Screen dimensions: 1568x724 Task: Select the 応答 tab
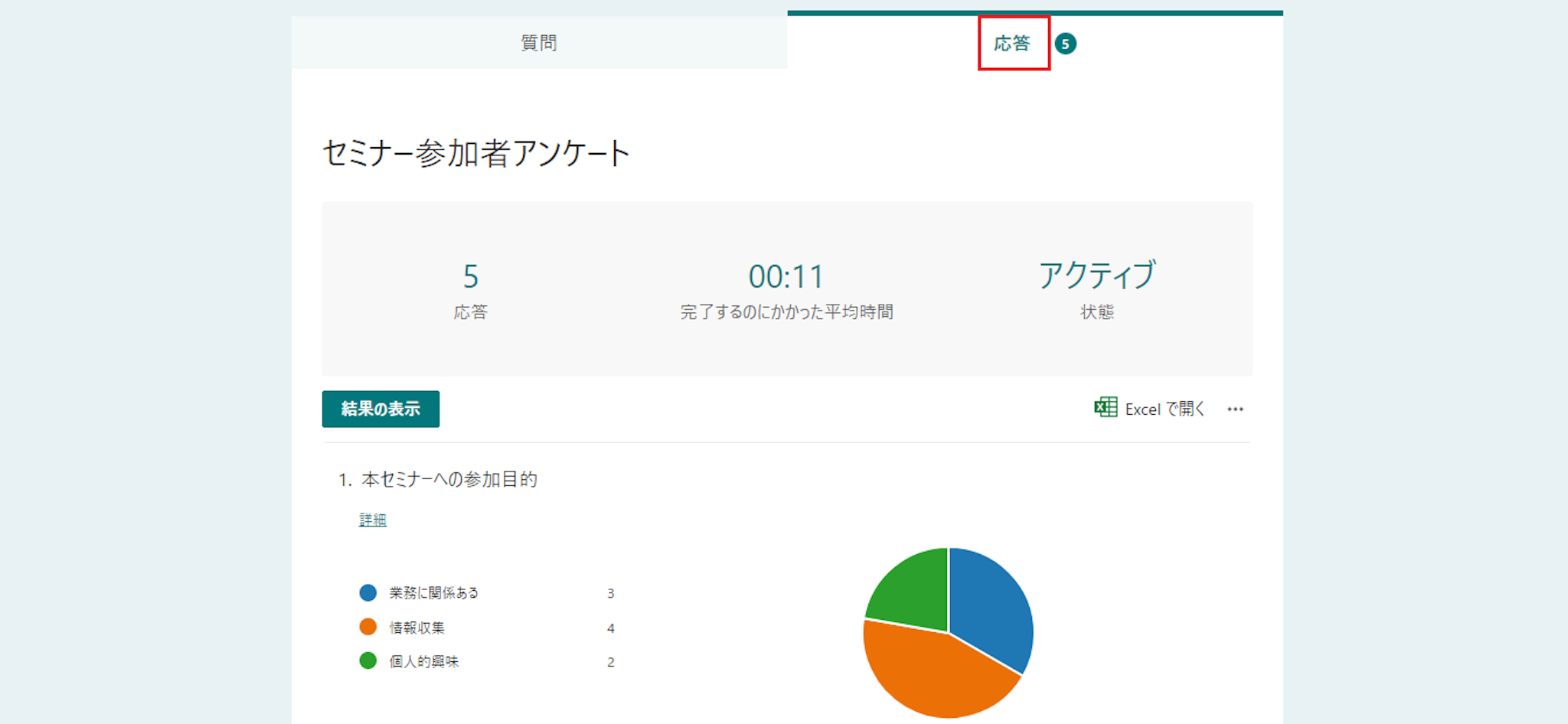coord(1012,44)
